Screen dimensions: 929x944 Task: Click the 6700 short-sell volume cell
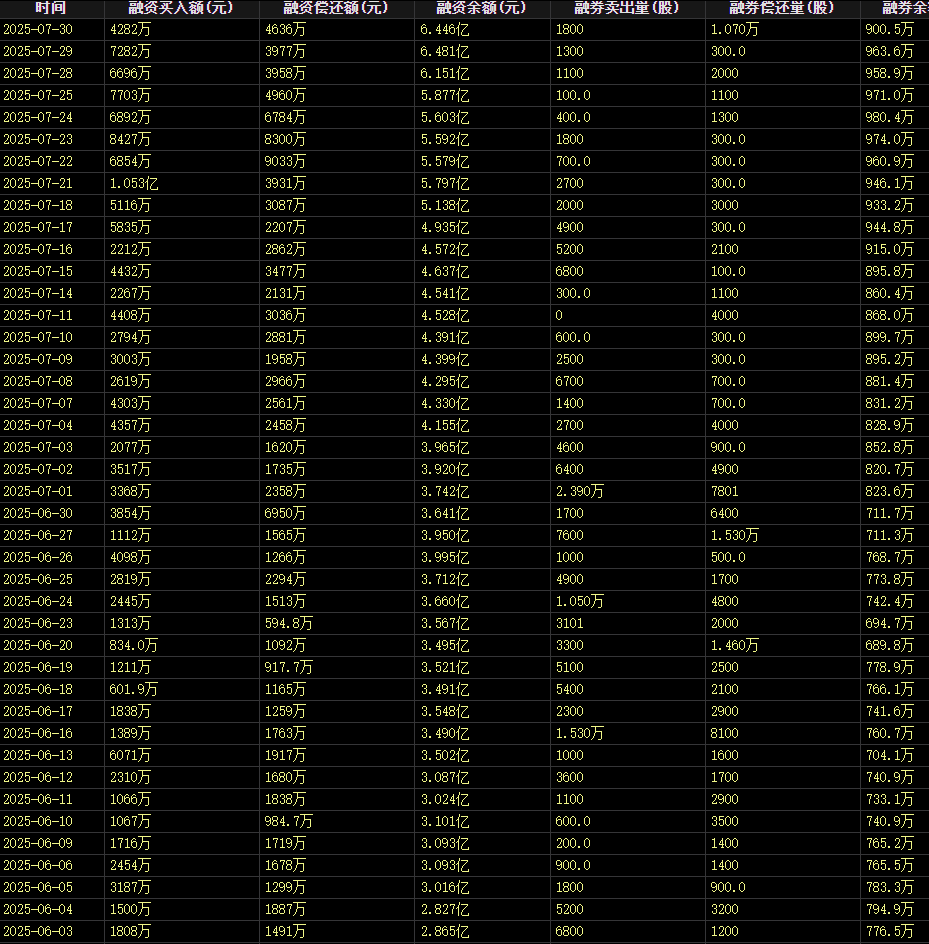tap(570, 382)
